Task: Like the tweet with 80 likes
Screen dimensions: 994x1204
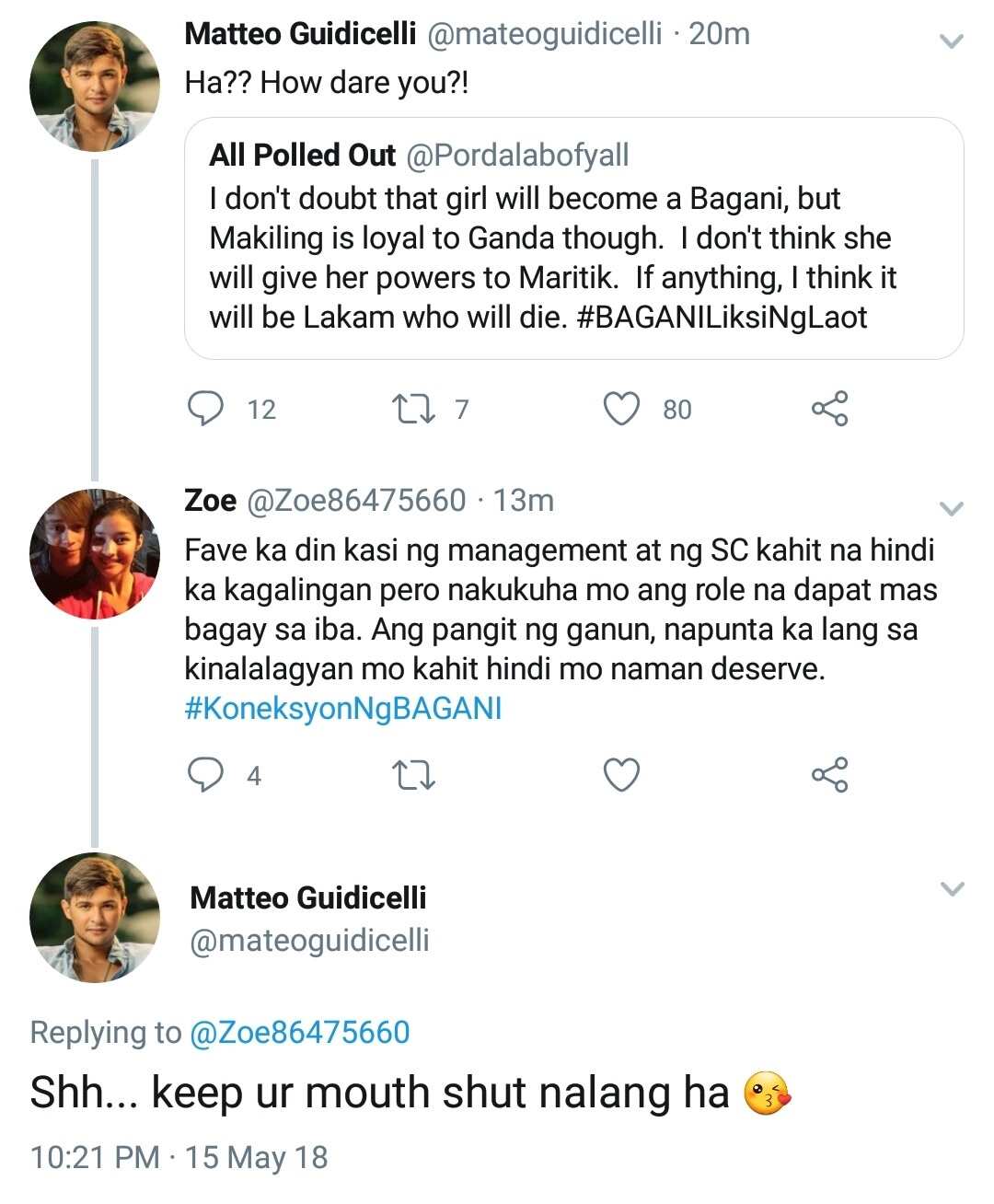Action: point(621,409)
